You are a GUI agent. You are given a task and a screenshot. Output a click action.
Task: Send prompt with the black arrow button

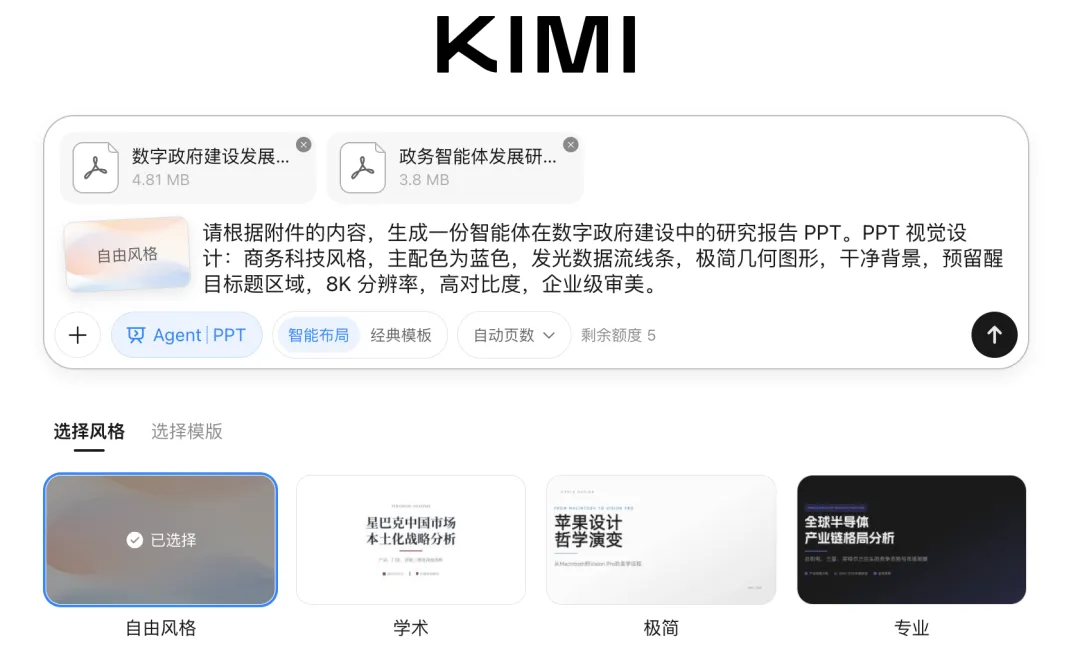point(994,335)
